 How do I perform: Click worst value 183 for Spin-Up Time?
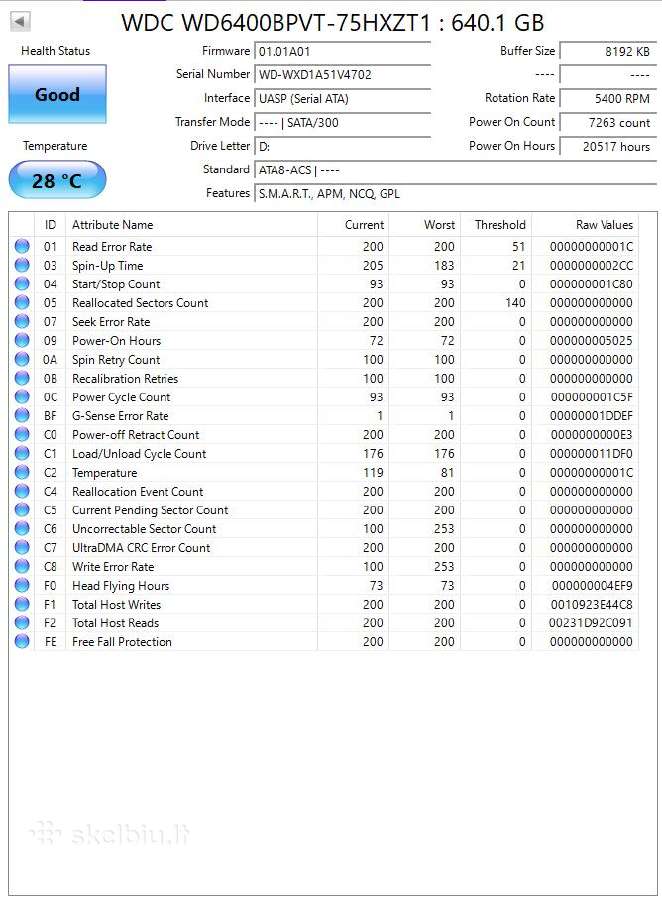pyautogui.click(x=444, y=265)
